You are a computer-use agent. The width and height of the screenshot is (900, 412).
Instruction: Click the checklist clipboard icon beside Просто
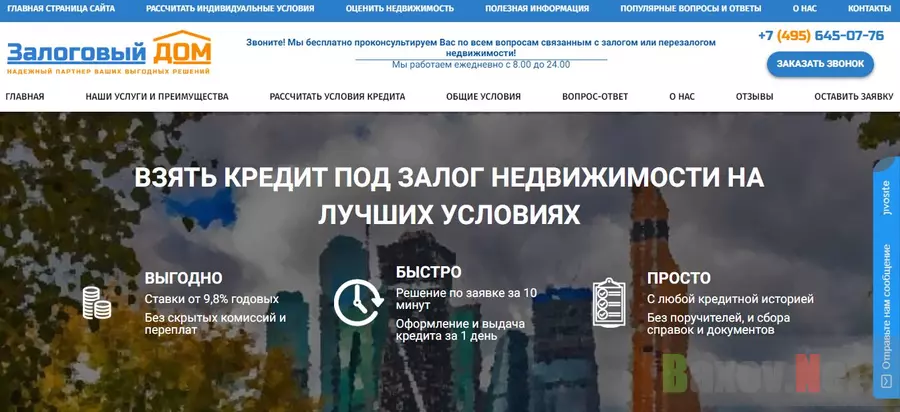pos(609,302)
